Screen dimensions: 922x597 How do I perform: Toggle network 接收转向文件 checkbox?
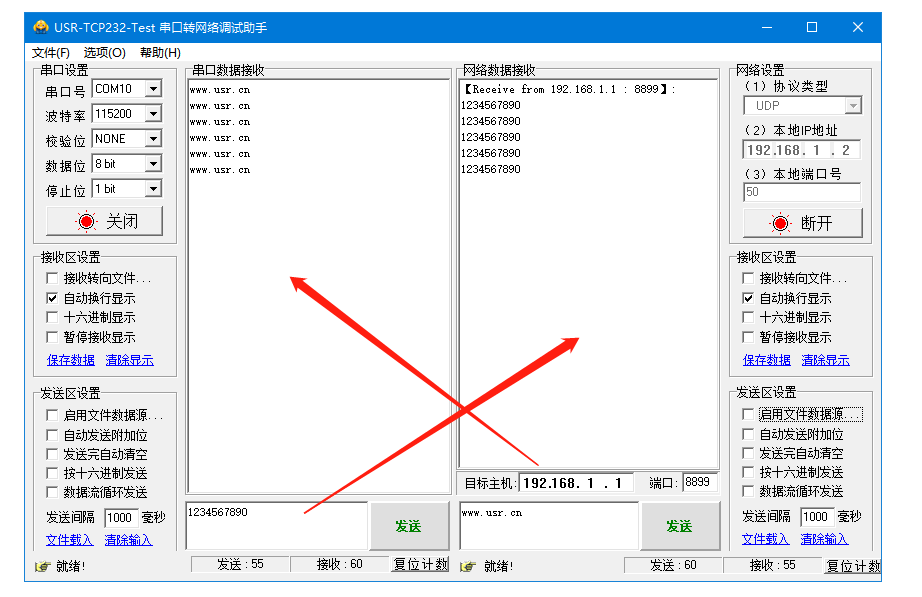[x=748, y=278]
